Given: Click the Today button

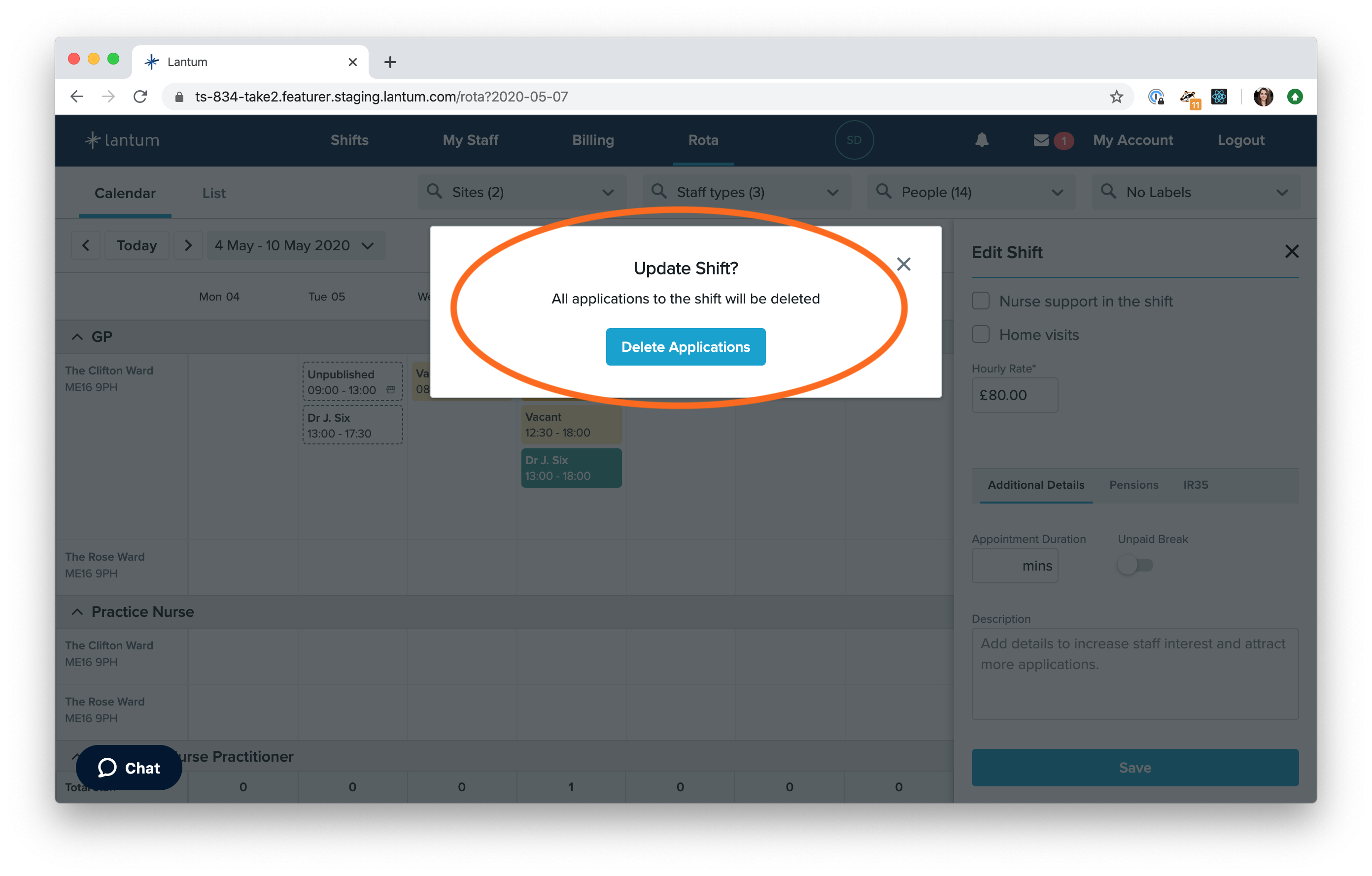Looking at the screenshot, I should pyautogui.click(x=137, y=245).
